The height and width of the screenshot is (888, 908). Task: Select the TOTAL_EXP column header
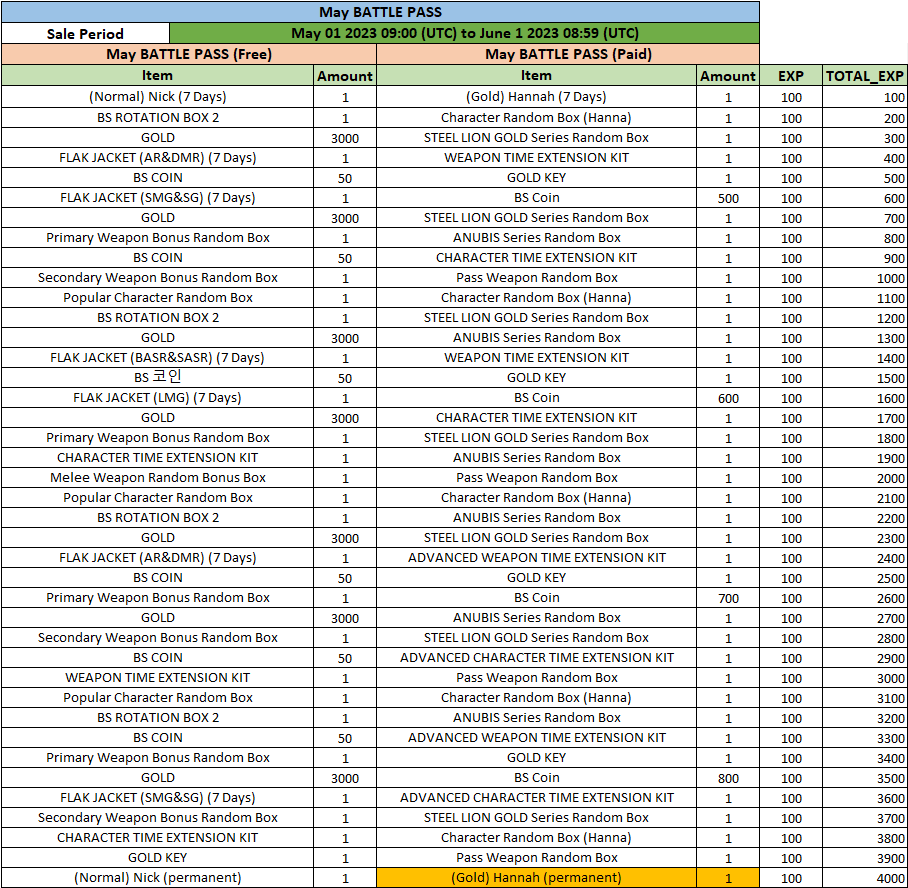coord(864,76)
